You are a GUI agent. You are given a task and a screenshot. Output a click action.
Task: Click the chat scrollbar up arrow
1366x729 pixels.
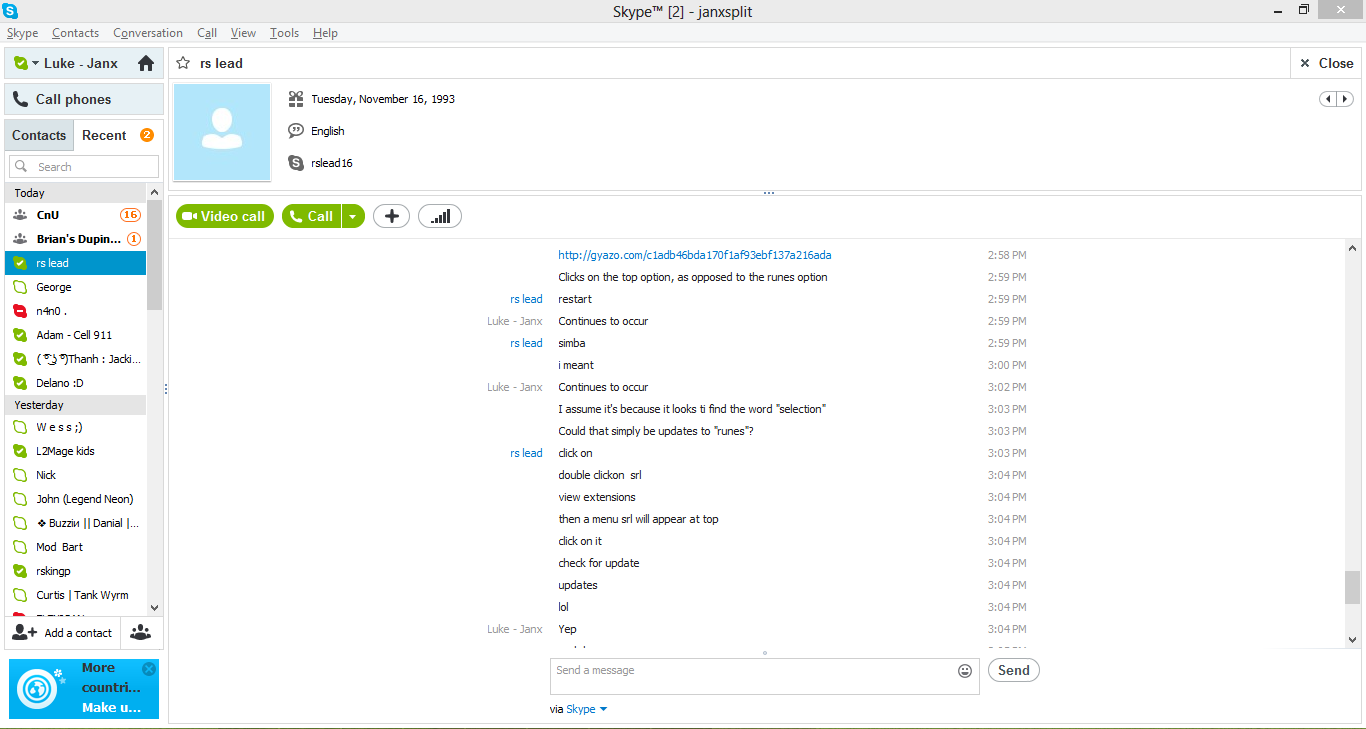(x=1352, y=248)
